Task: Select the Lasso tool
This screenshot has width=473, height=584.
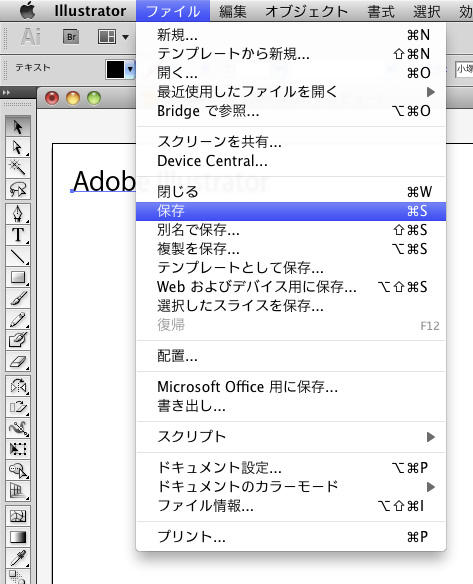Action: pos(18,189)
